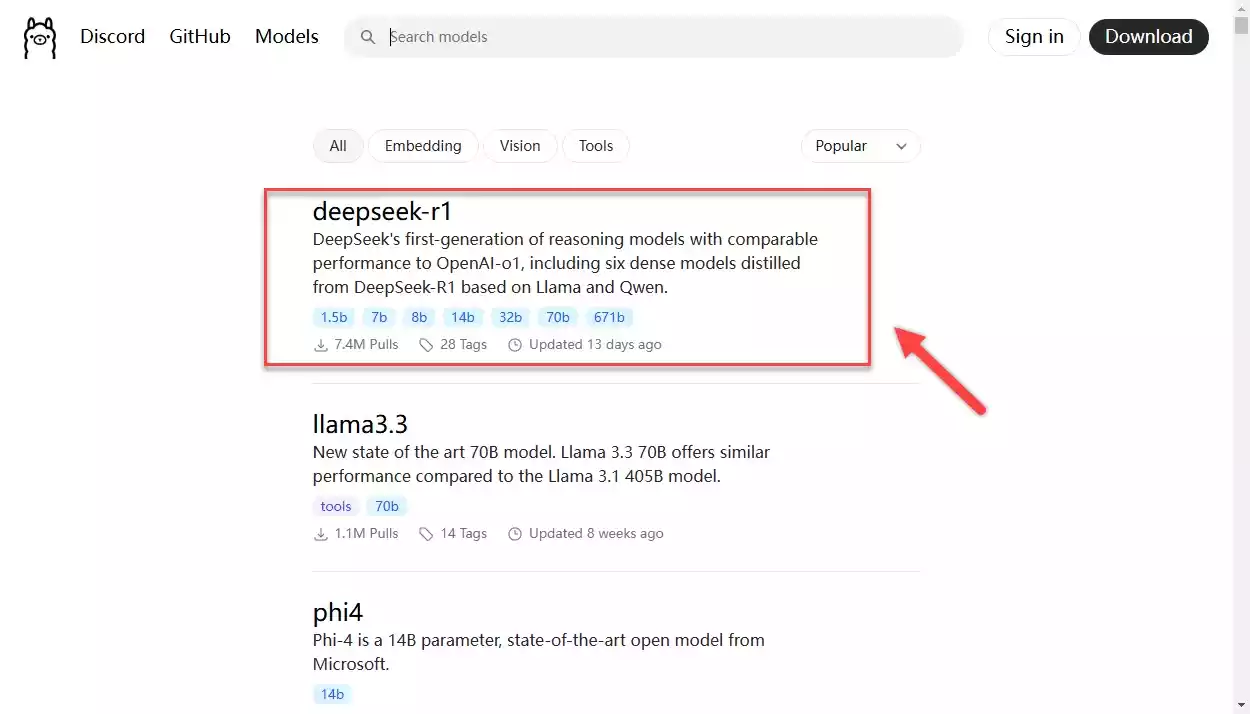Select the Tools filter tab
Viewport: 1250px width, 714px height.
point(596,146)
